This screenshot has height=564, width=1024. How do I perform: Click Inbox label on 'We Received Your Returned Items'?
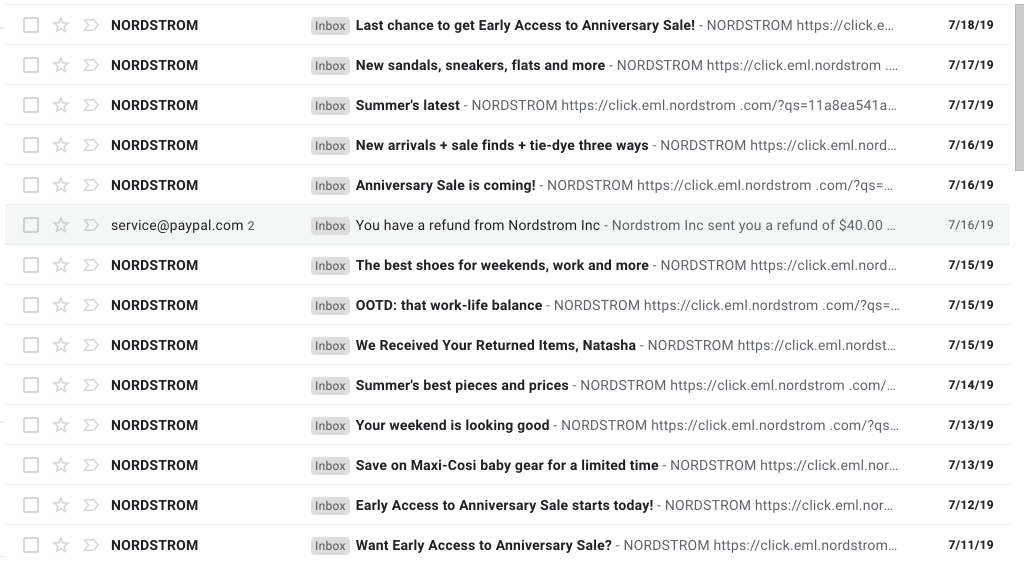(x=330, y=345)
